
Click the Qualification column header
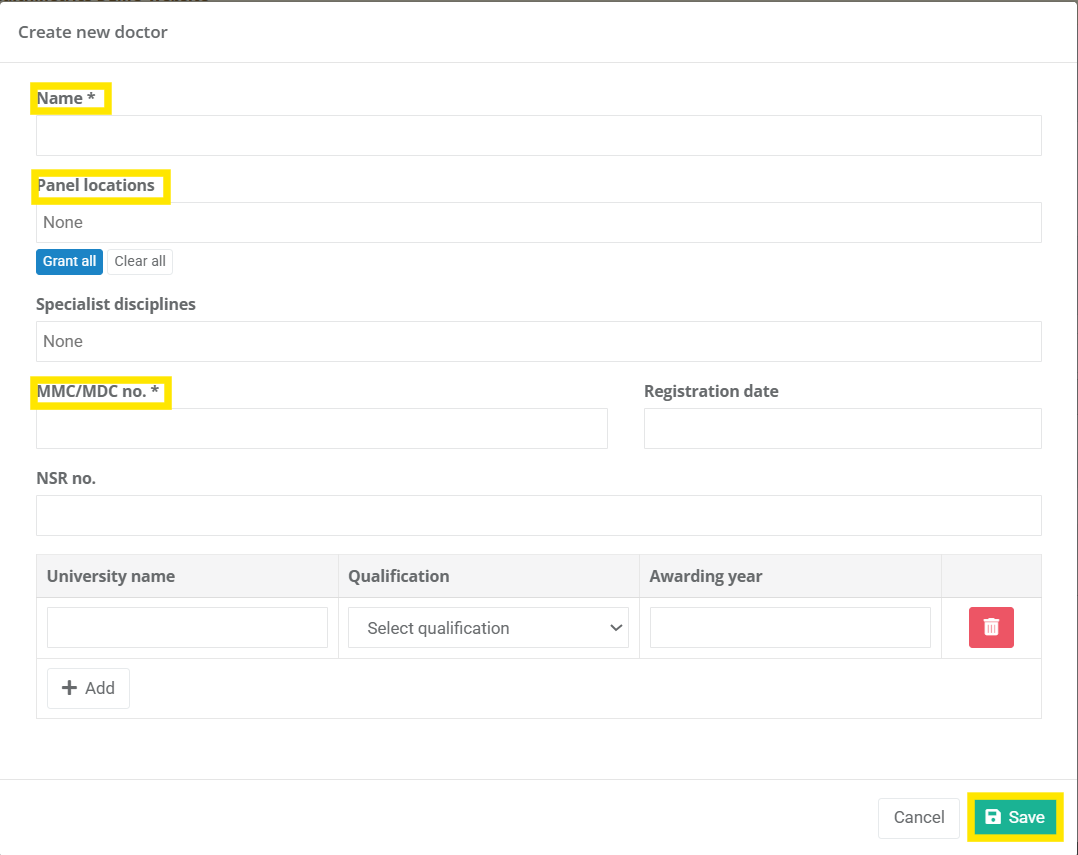[398, 576]
